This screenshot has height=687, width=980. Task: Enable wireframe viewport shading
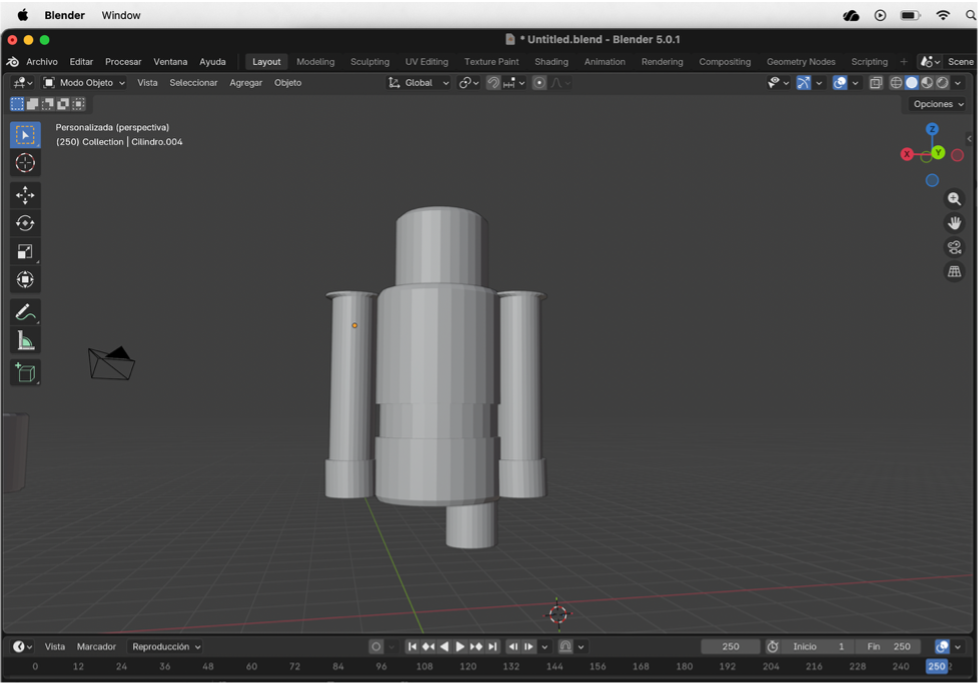point(896,83)
